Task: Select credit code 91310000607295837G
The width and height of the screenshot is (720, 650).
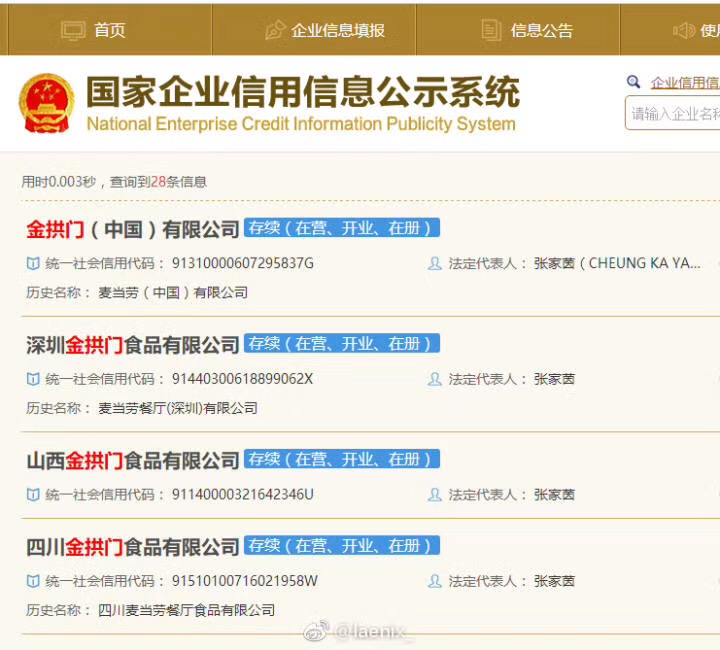Action: click(243, 263)
